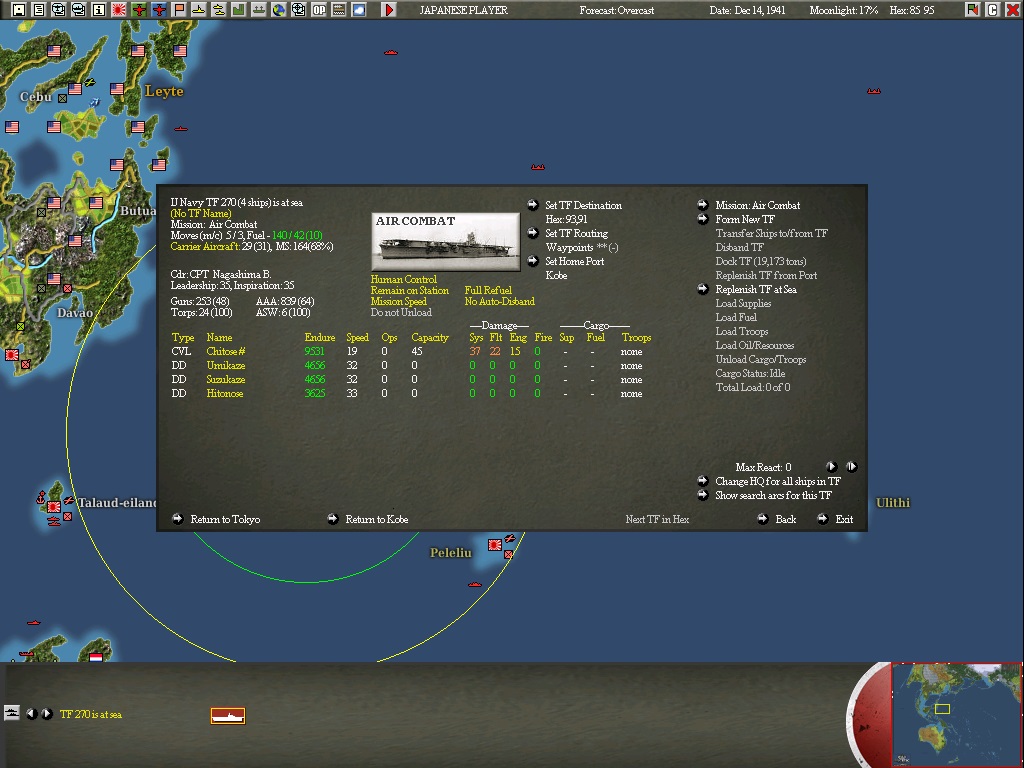Click the single yellow ship toolbar icon
Image resolution: width=1024 pixels, height=768 pixels.
pyautogui.click(x=199, y=10)
